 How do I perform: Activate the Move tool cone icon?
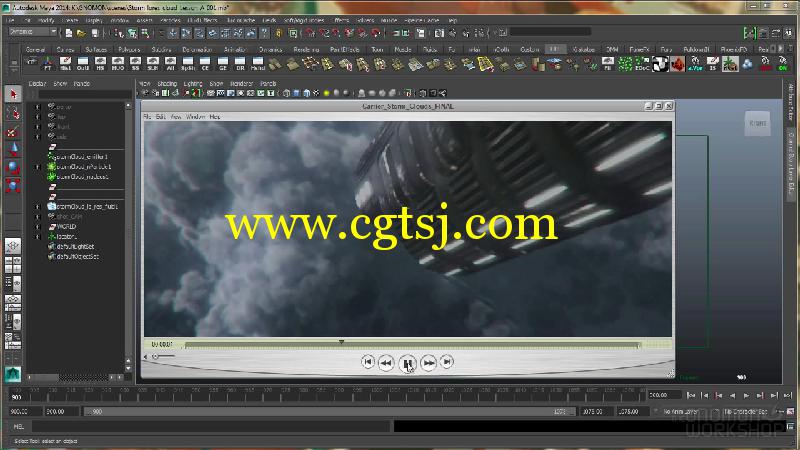pos(13,149)
